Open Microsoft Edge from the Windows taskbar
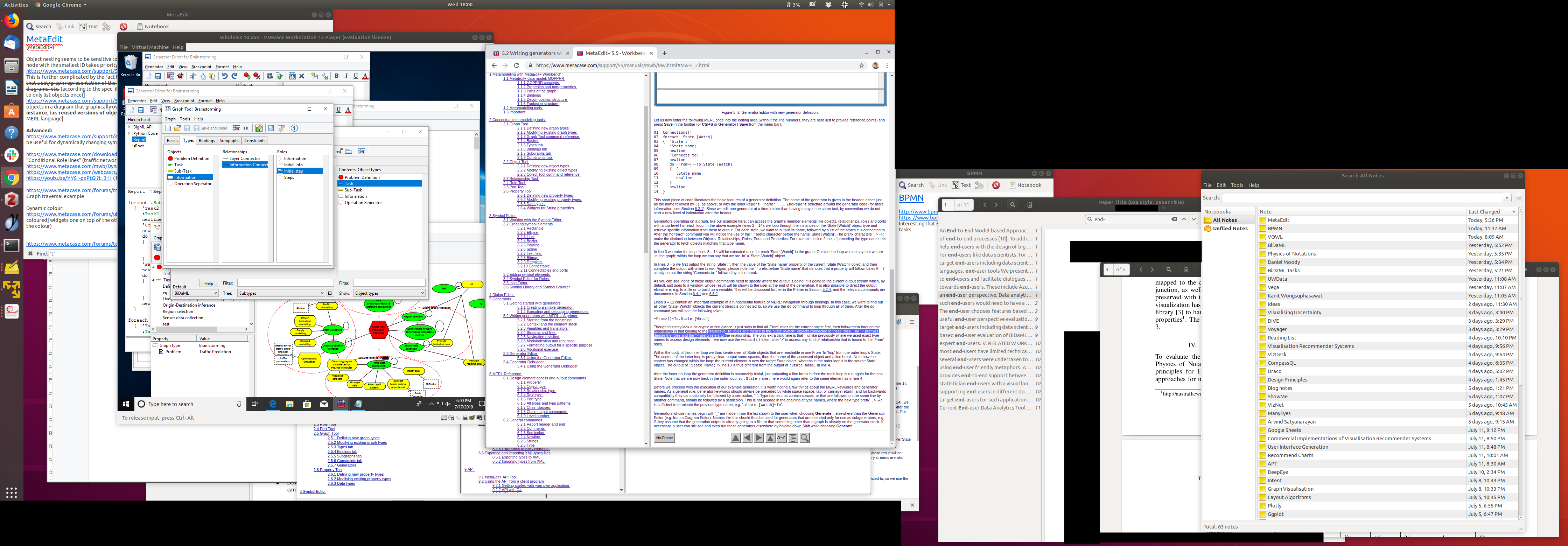The width and height of the screenshot is (1568, 546). click(273, 404)
